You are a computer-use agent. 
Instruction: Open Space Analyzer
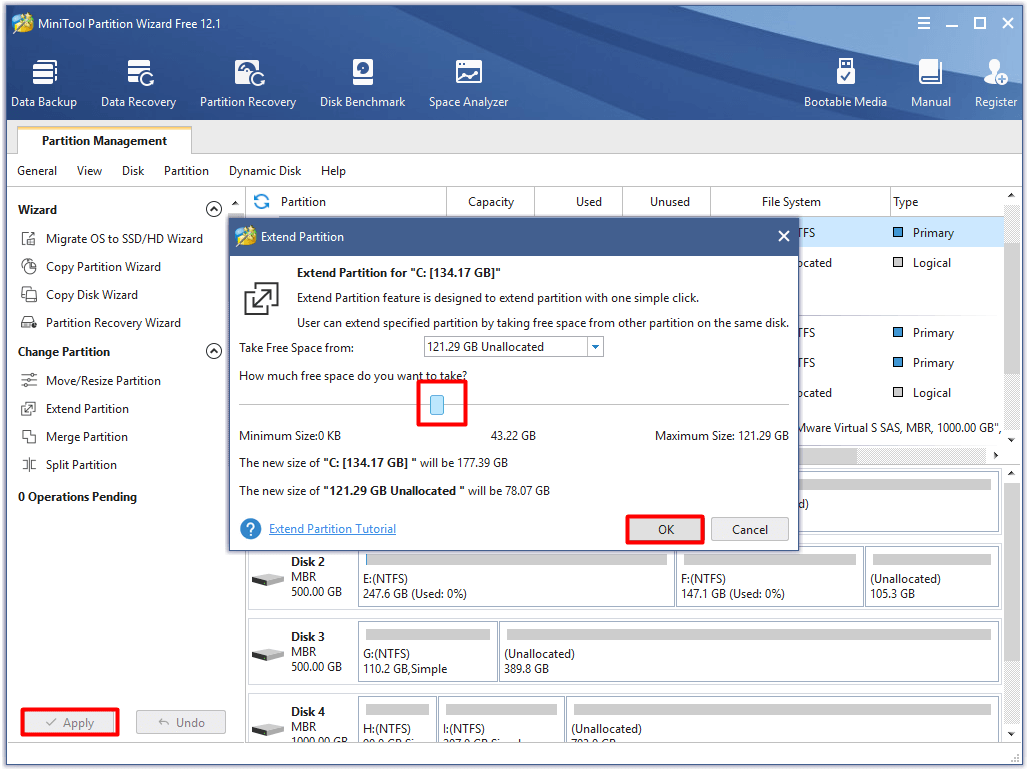coord(468,83)
